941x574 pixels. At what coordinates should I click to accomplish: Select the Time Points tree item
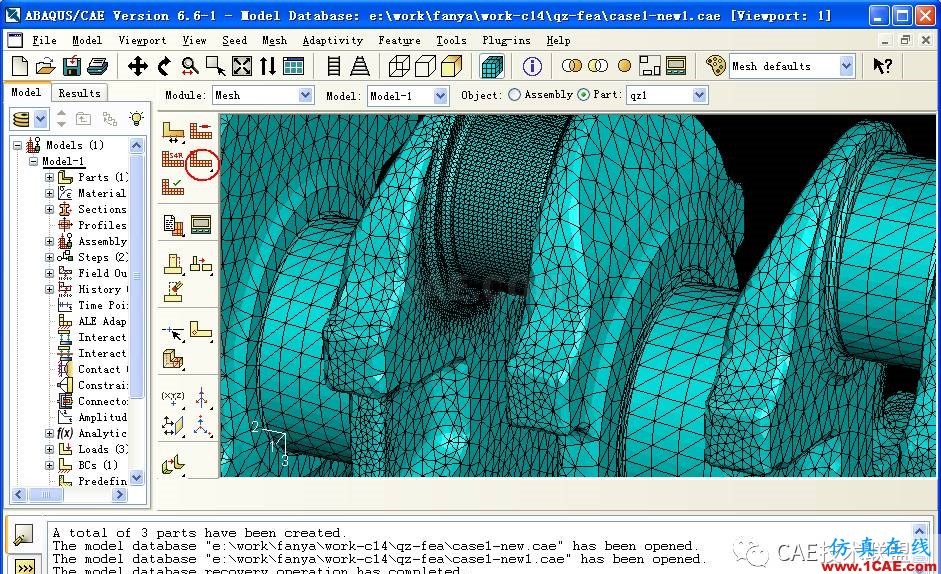[102, 305]
